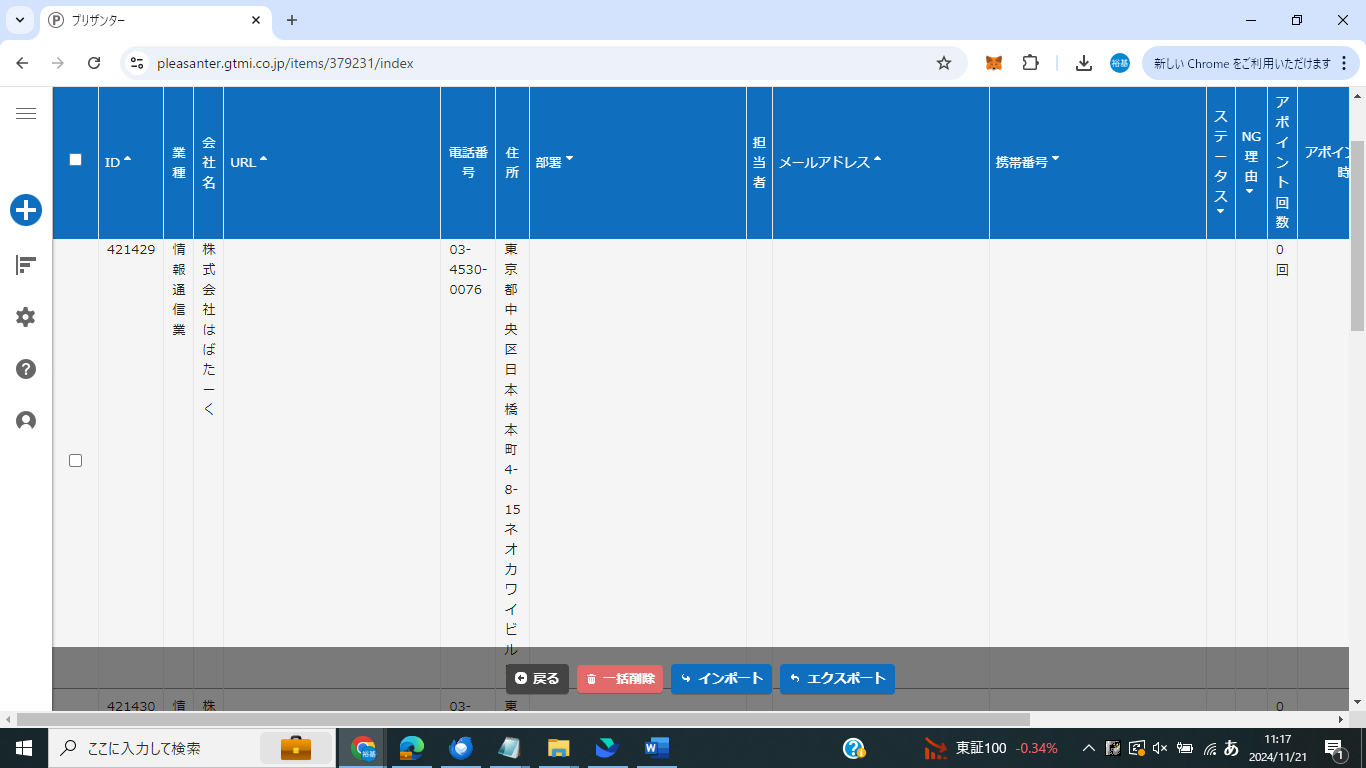Click the エクスポート button
The height and width of the screenshot is (768, 1366).
pos(837,679)
